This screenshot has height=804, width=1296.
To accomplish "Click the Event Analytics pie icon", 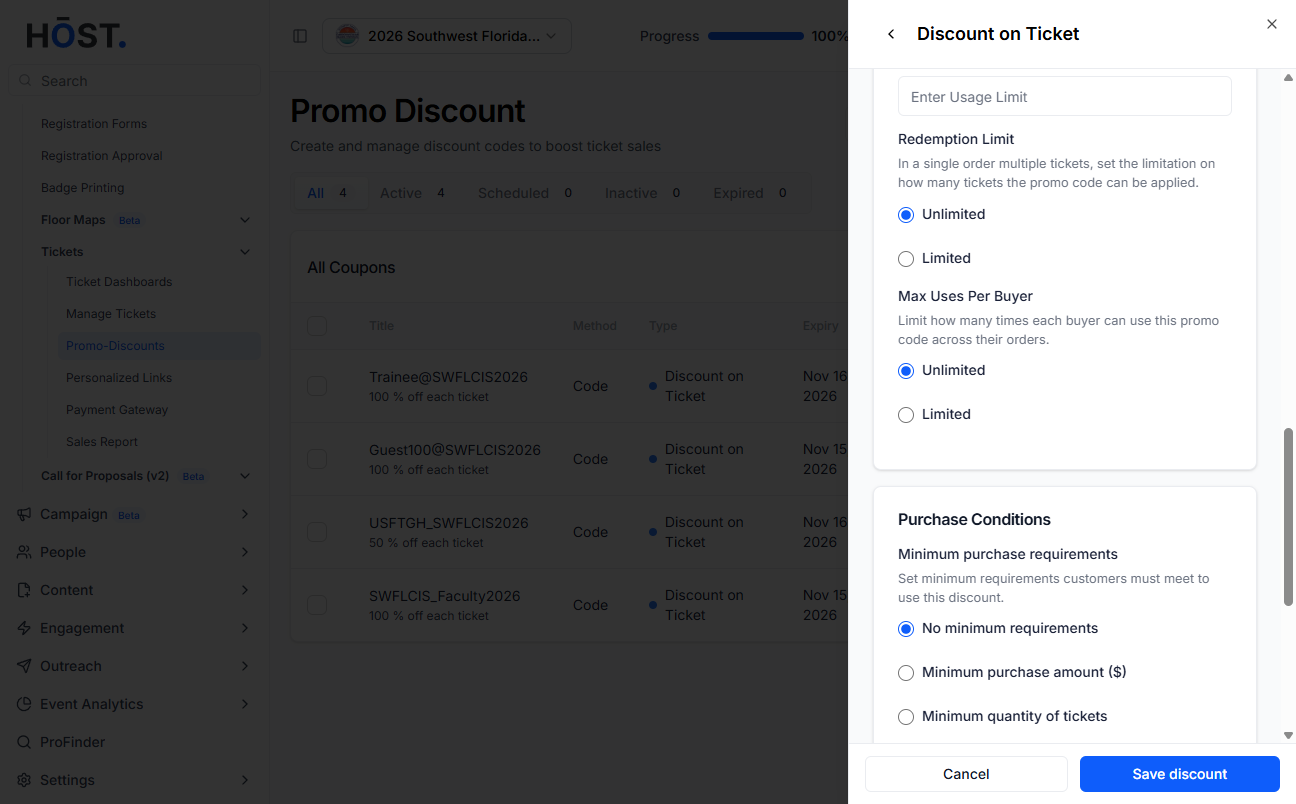I will pyautogui.click(x=25, y=704).
